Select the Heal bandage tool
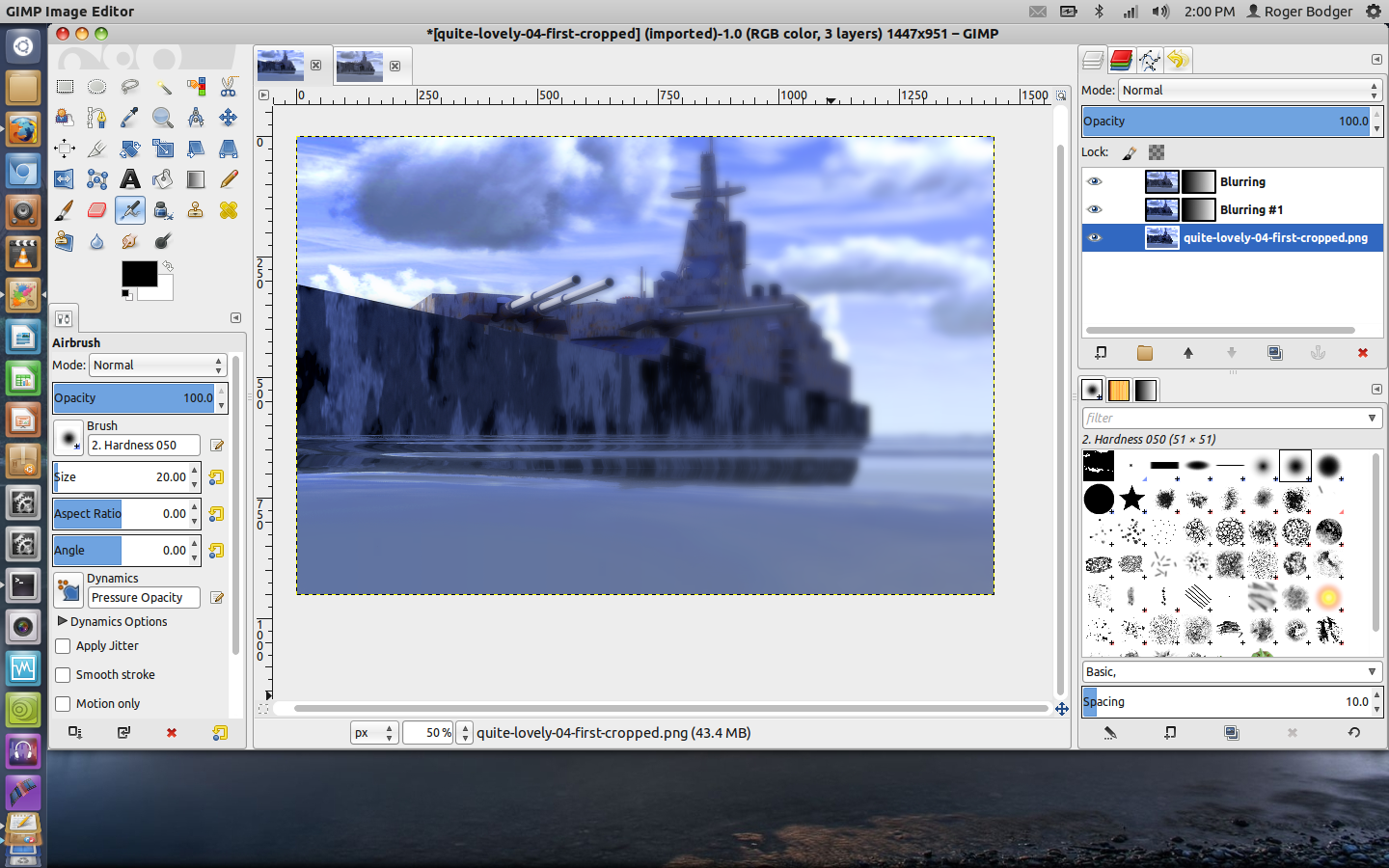The height and width of the screenshot is (868, 1389). point(229,210)
